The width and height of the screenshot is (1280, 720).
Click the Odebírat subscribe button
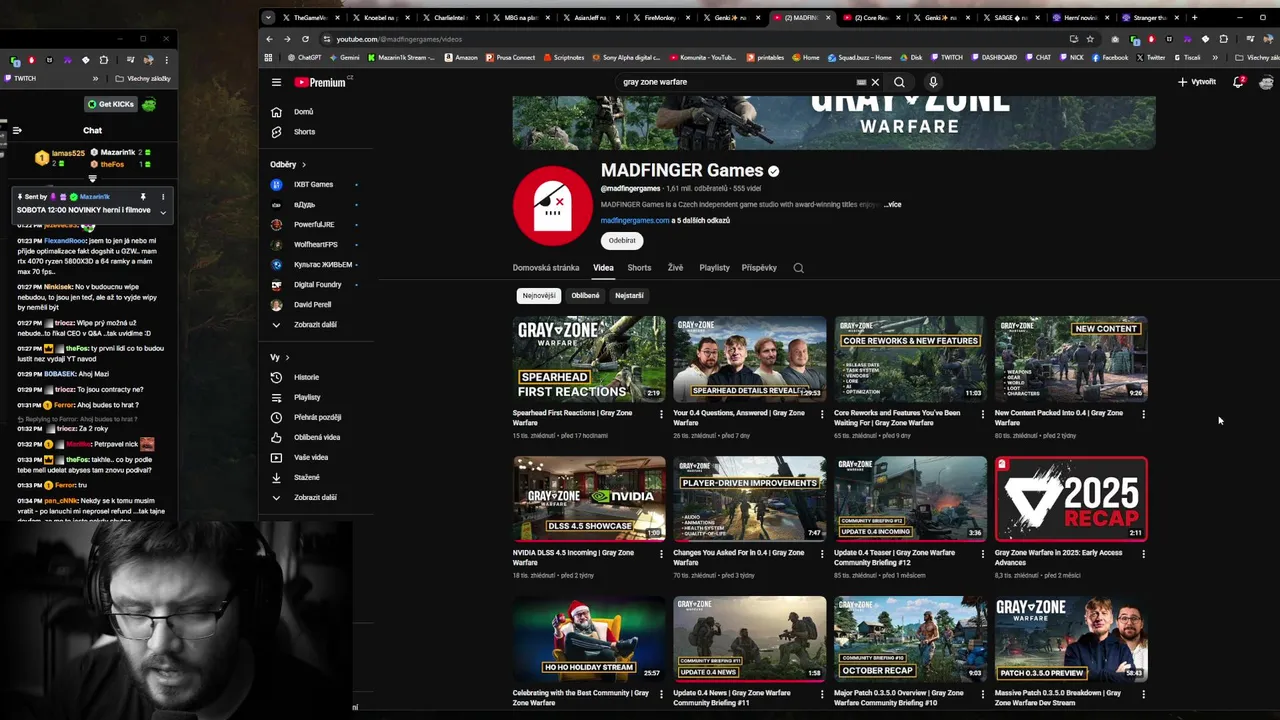point(622,240)
